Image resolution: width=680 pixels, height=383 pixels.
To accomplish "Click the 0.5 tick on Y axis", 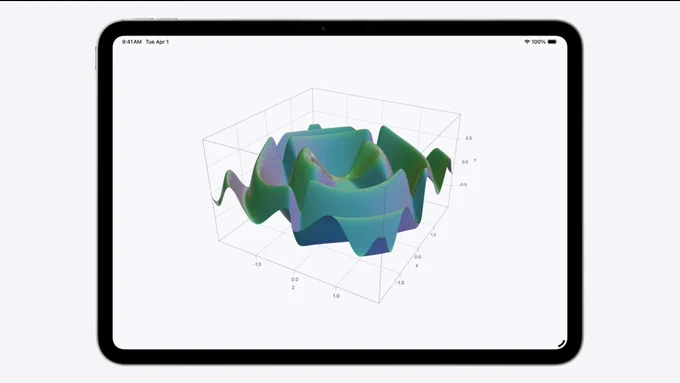I will 469,138.
